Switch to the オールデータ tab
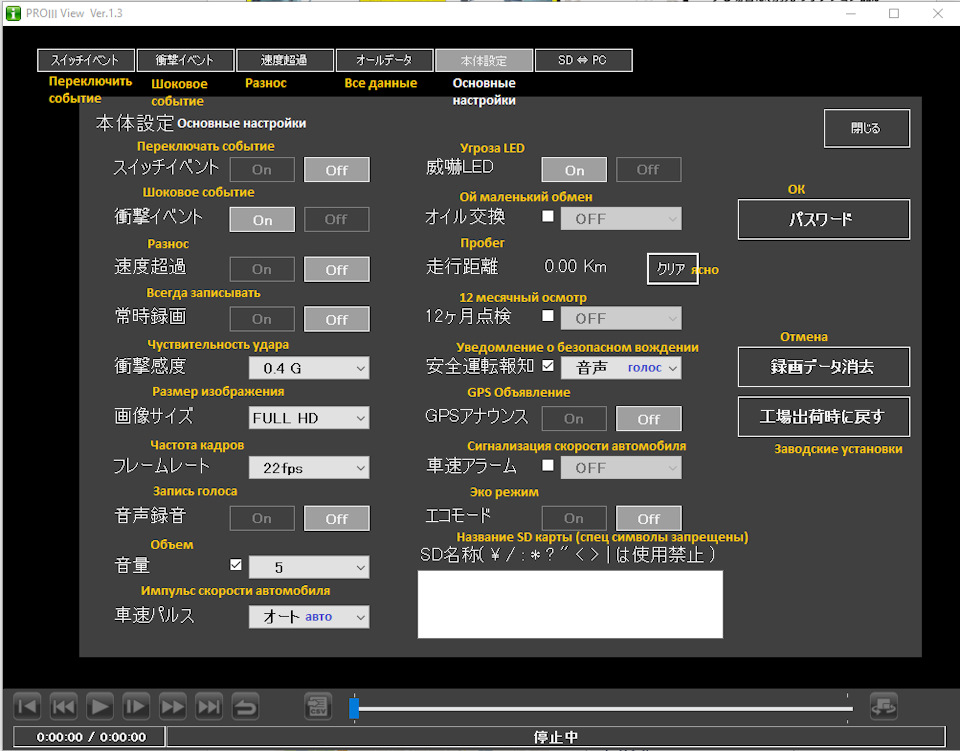The height and width of the screenshot is (751, 960). click(384, 60)
